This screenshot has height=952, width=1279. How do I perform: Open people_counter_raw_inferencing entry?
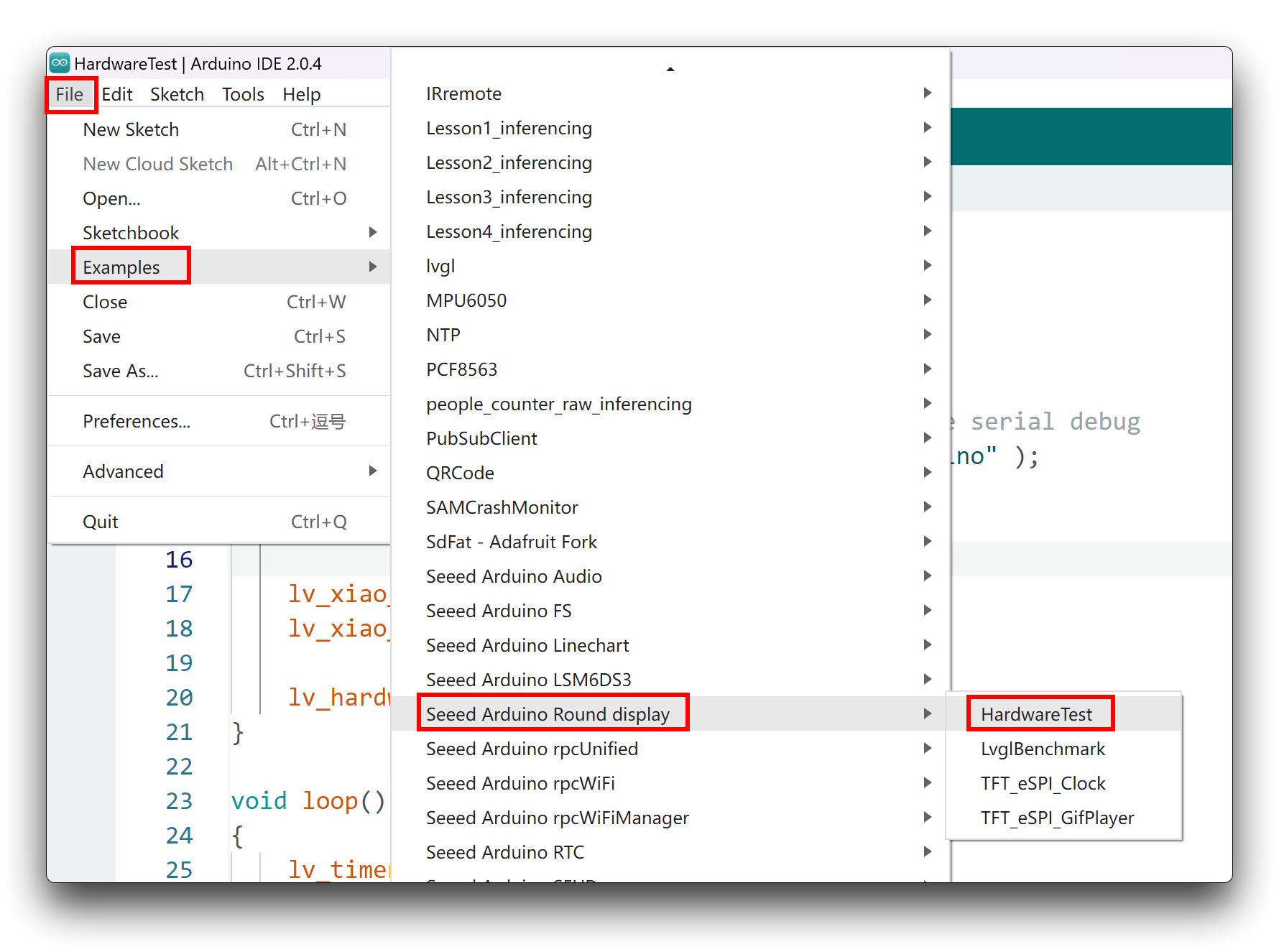point(670,404)
